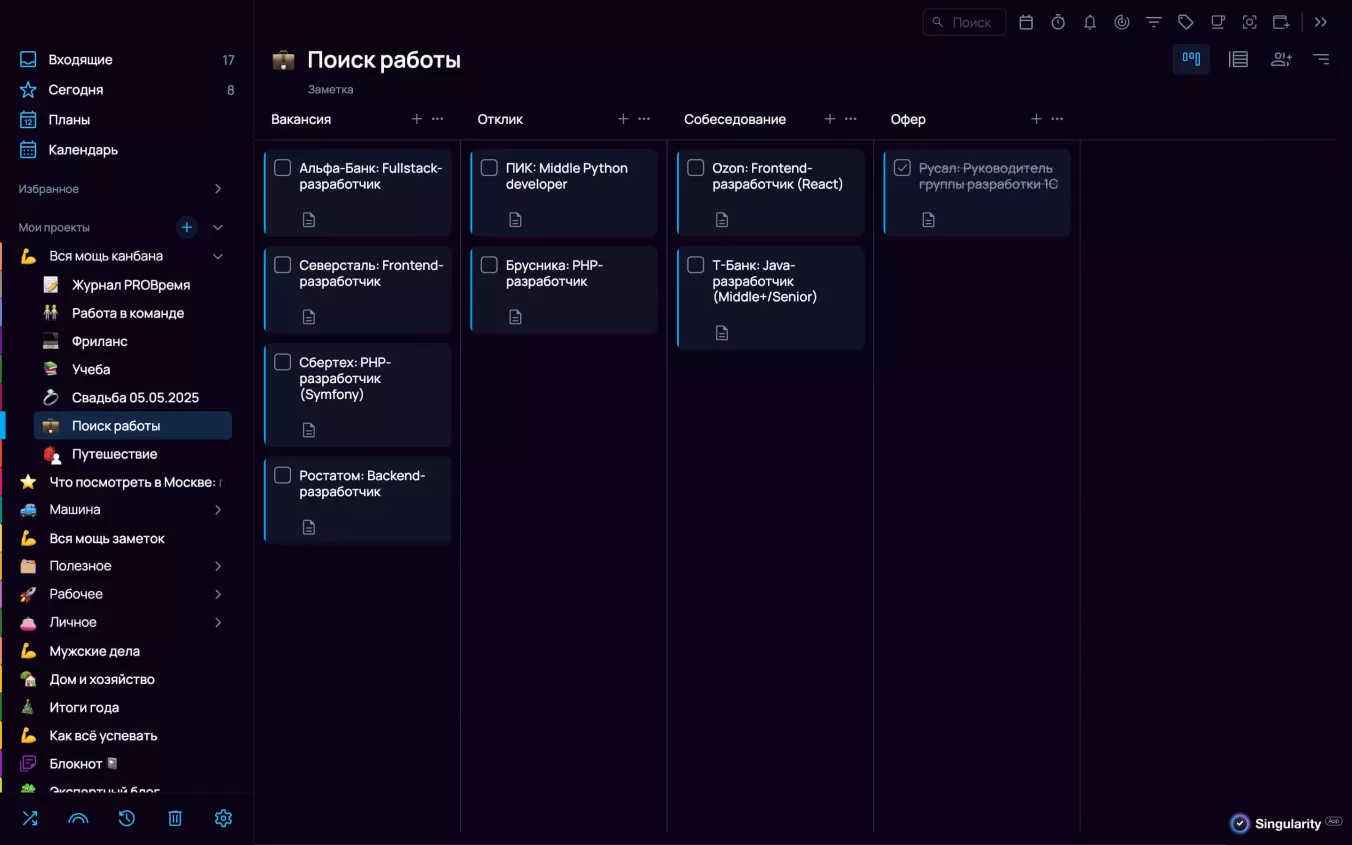
Task: Open the radar focus icon
Action: 1122,22
